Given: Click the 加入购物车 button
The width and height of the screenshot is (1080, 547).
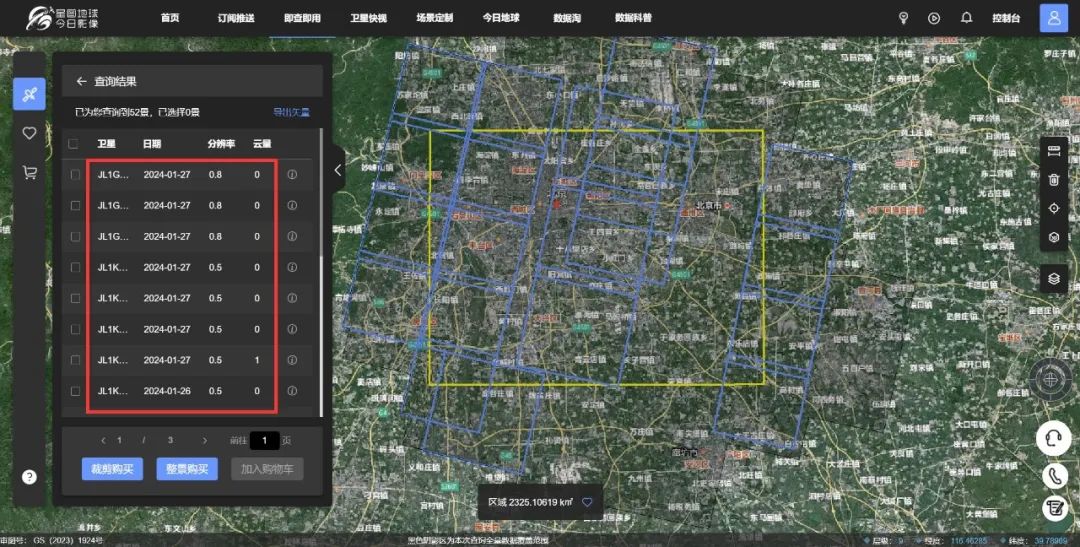Looking at the screenshot, I should 267,469.
